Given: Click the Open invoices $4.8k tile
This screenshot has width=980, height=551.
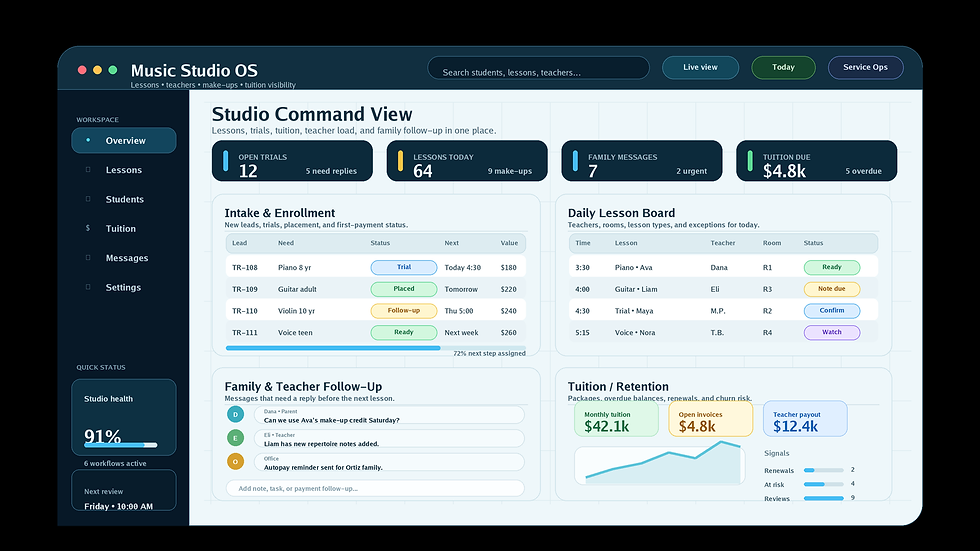Looking at the screenshot, I should click(x=711, y=419).
